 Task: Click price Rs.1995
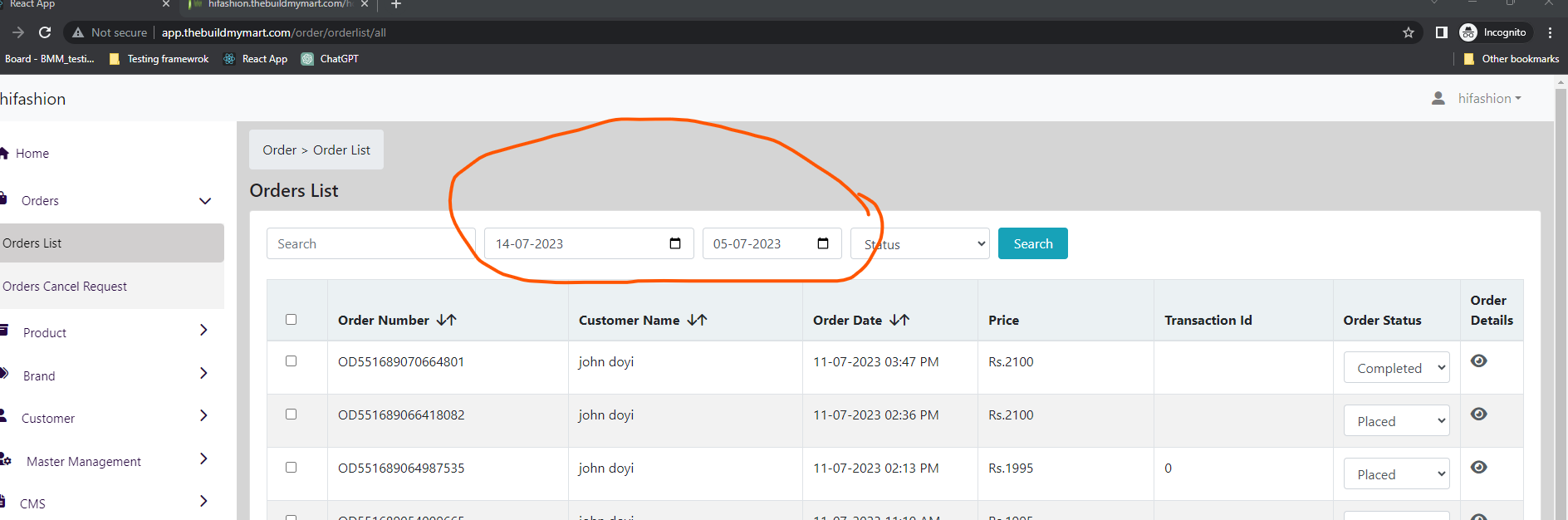[x=1011, y=468]
